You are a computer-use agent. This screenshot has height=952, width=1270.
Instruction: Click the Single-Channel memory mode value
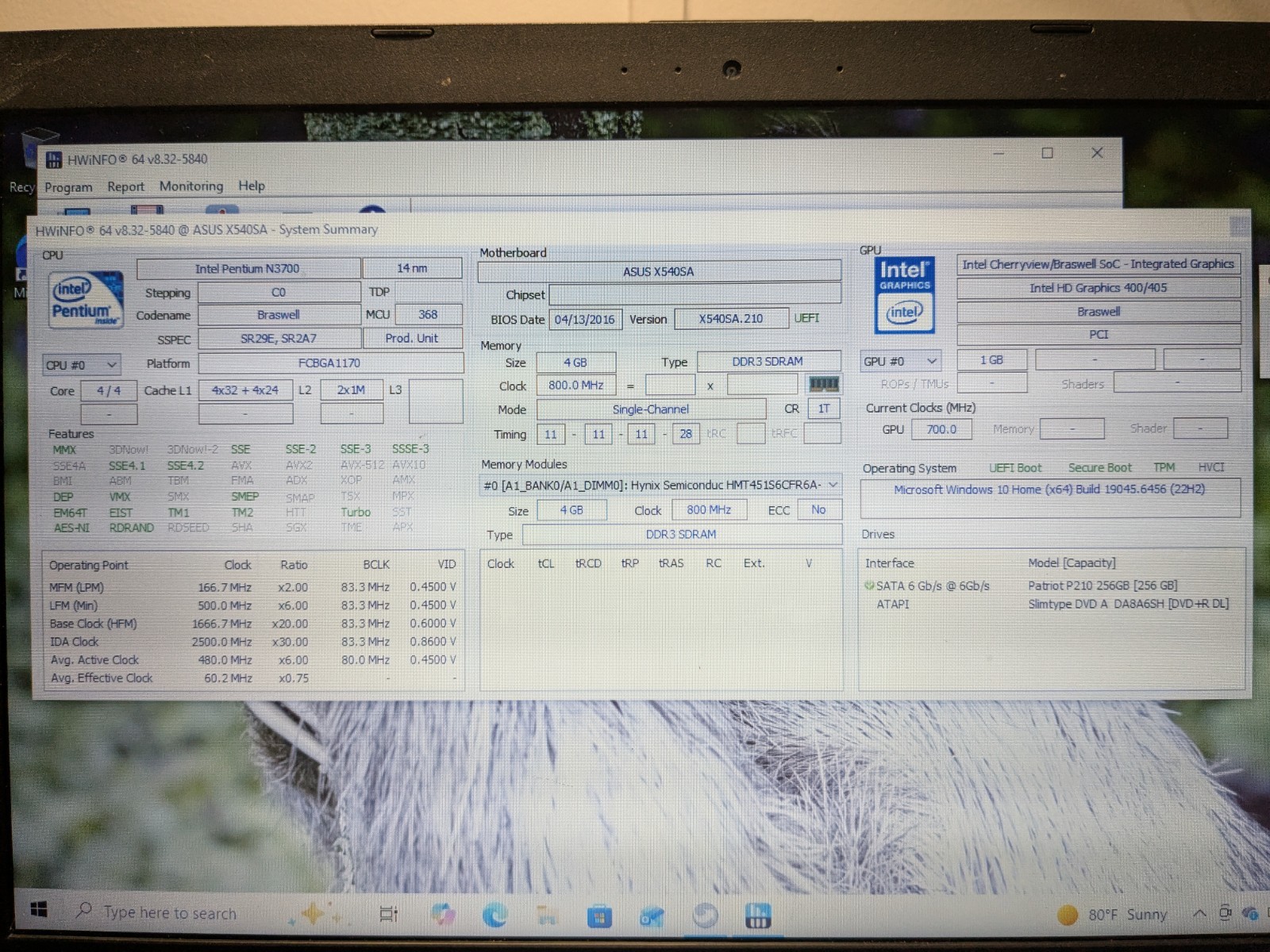[x=651, y=409]
